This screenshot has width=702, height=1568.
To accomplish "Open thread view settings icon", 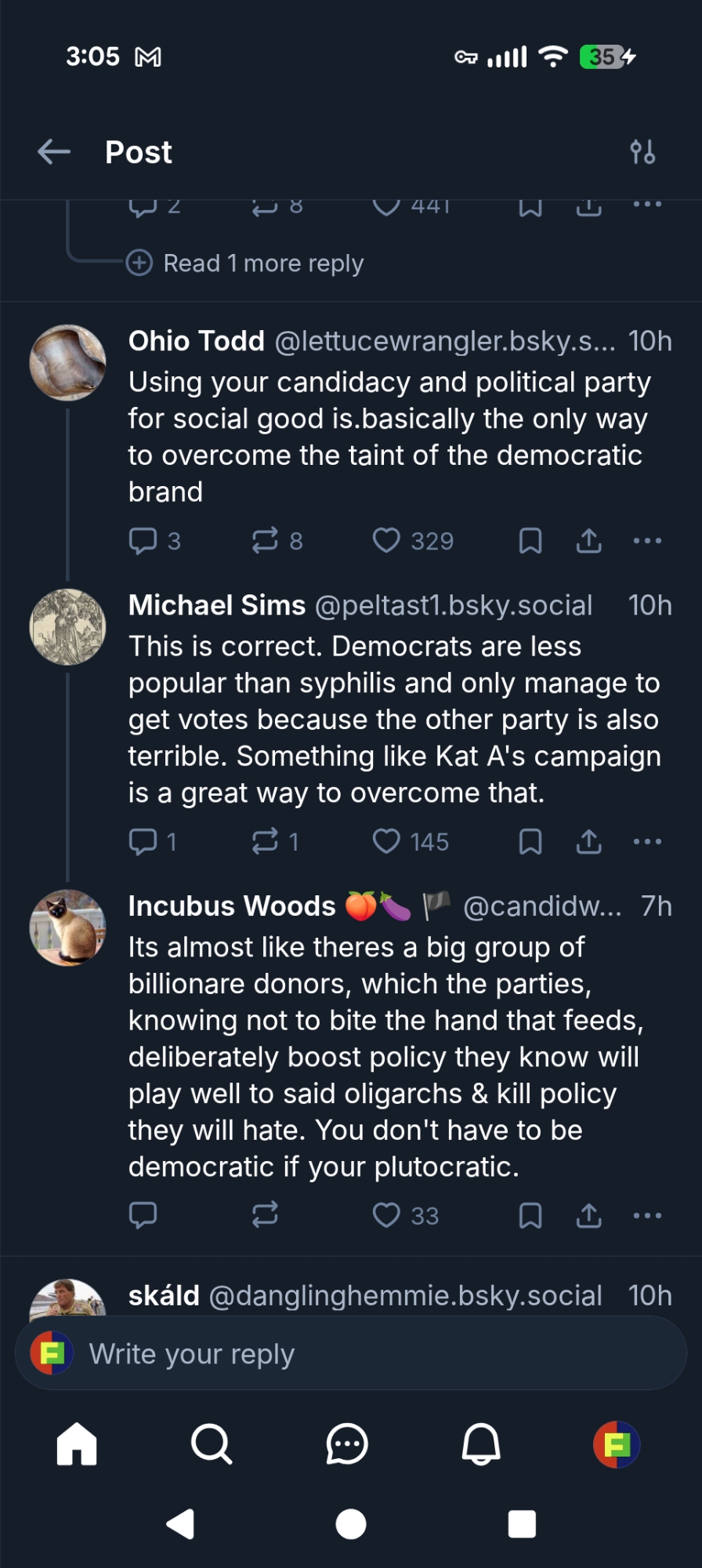I will [x=642, y=152].
